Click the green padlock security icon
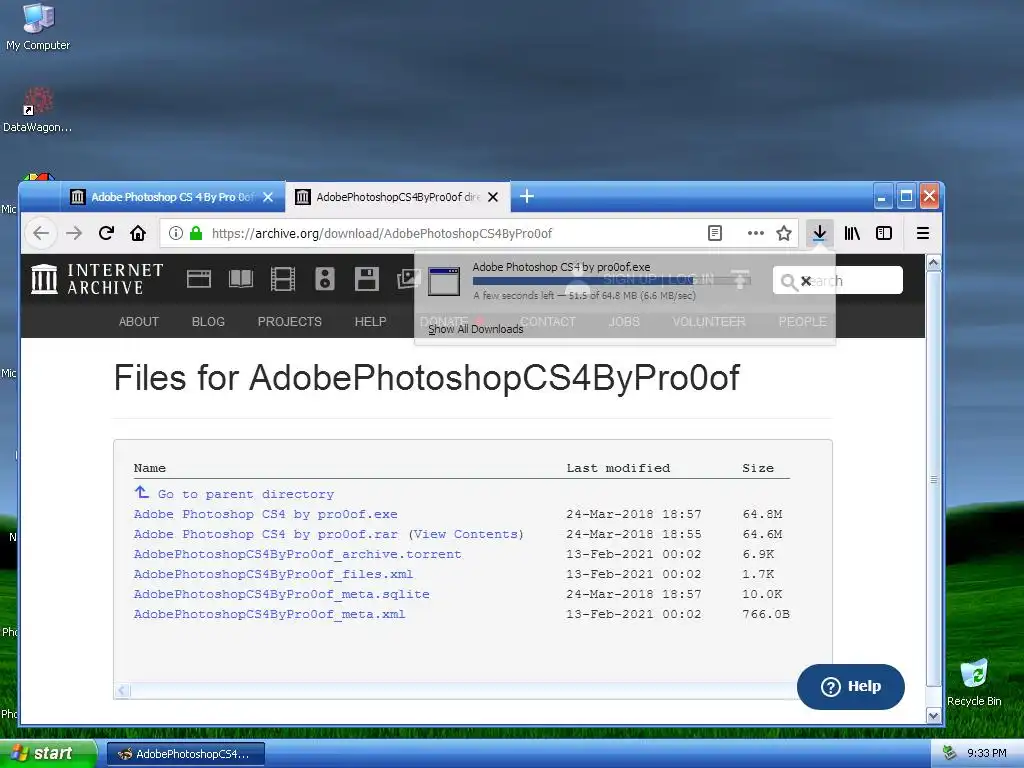Image resolution: width=1024 pixels, height=768 pixels. [x=196, y=233]
